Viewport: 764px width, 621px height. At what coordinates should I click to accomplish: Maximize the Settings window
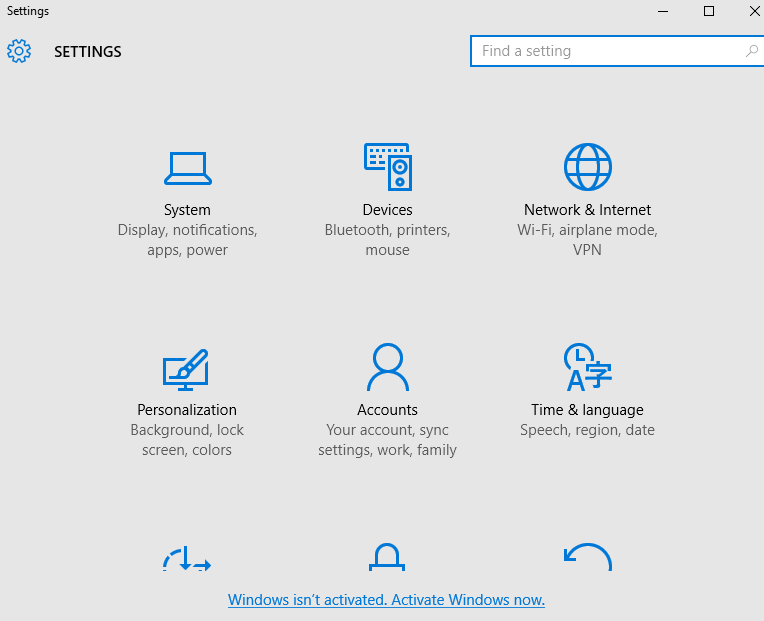click(x=709, y=11)
